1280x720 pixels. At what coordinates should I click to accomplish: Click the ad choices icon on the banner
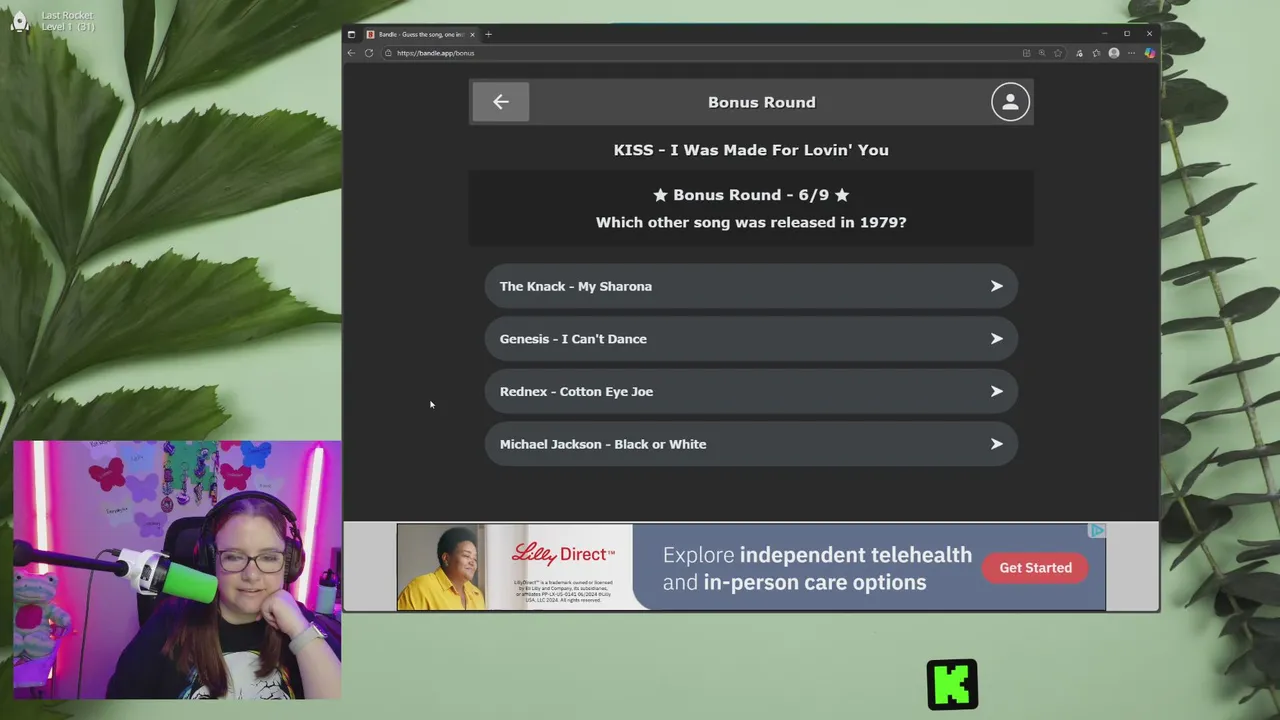(1097, 531)
